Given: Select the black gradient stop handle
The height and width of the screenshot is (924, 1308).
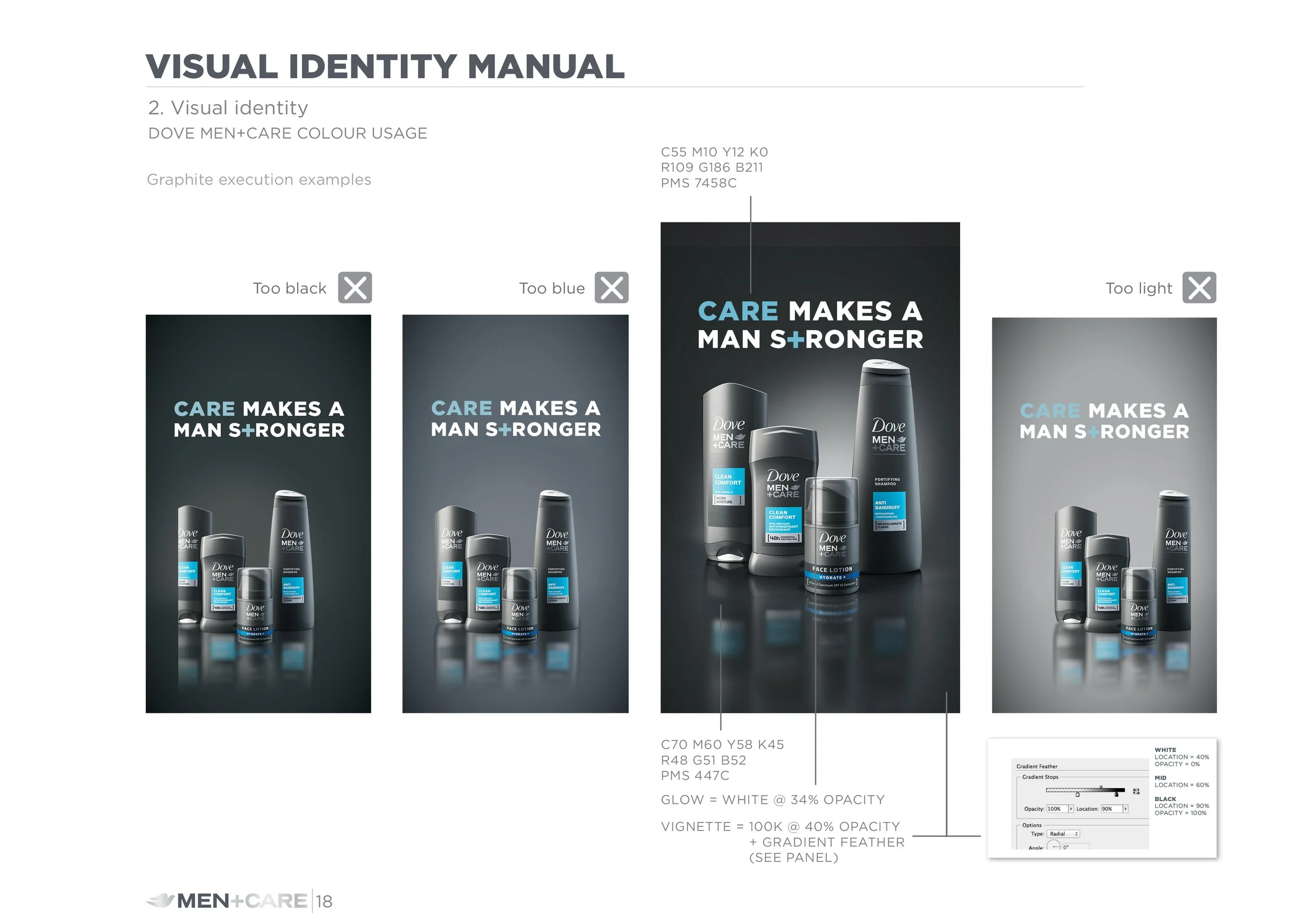Looking at the screenshot, I should point(1117,795).
